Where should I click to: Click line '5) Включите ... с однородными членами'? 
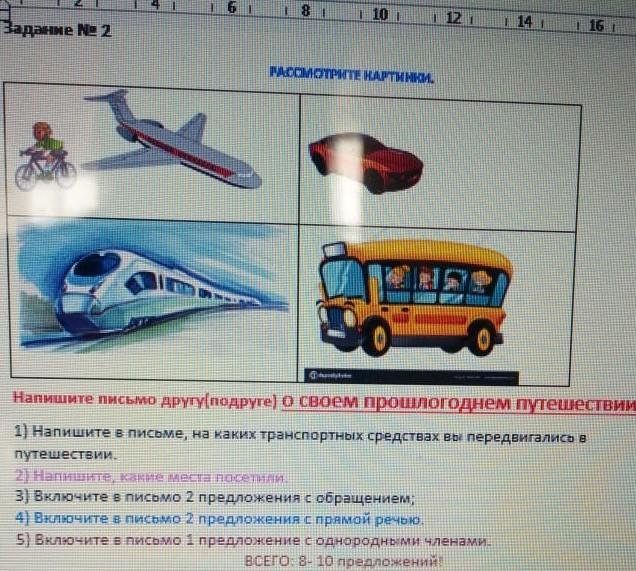(x=254, y=540)
